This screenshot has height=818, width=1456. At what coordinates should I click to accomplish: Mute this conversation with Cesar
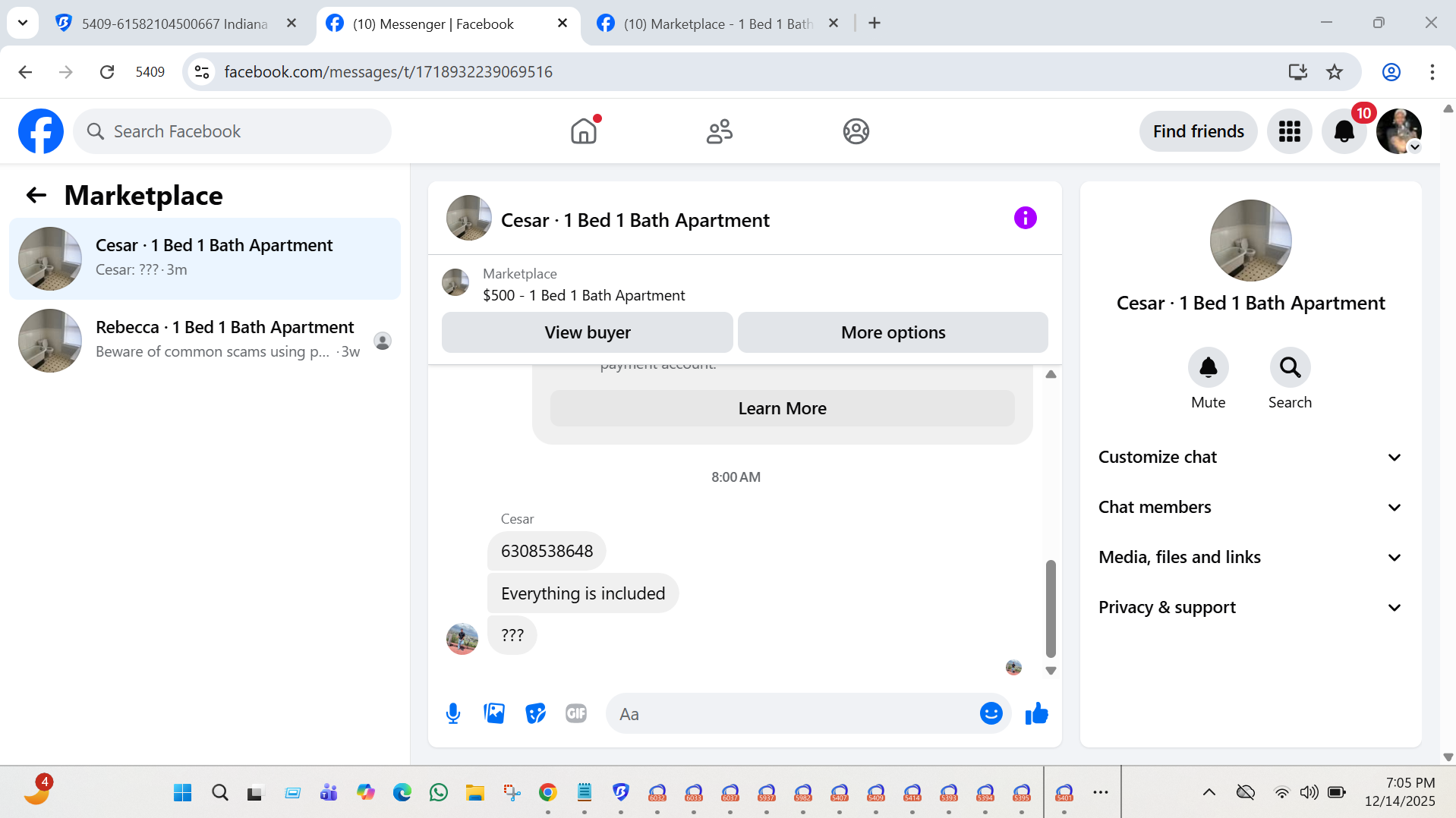[x=1208, y=378]
